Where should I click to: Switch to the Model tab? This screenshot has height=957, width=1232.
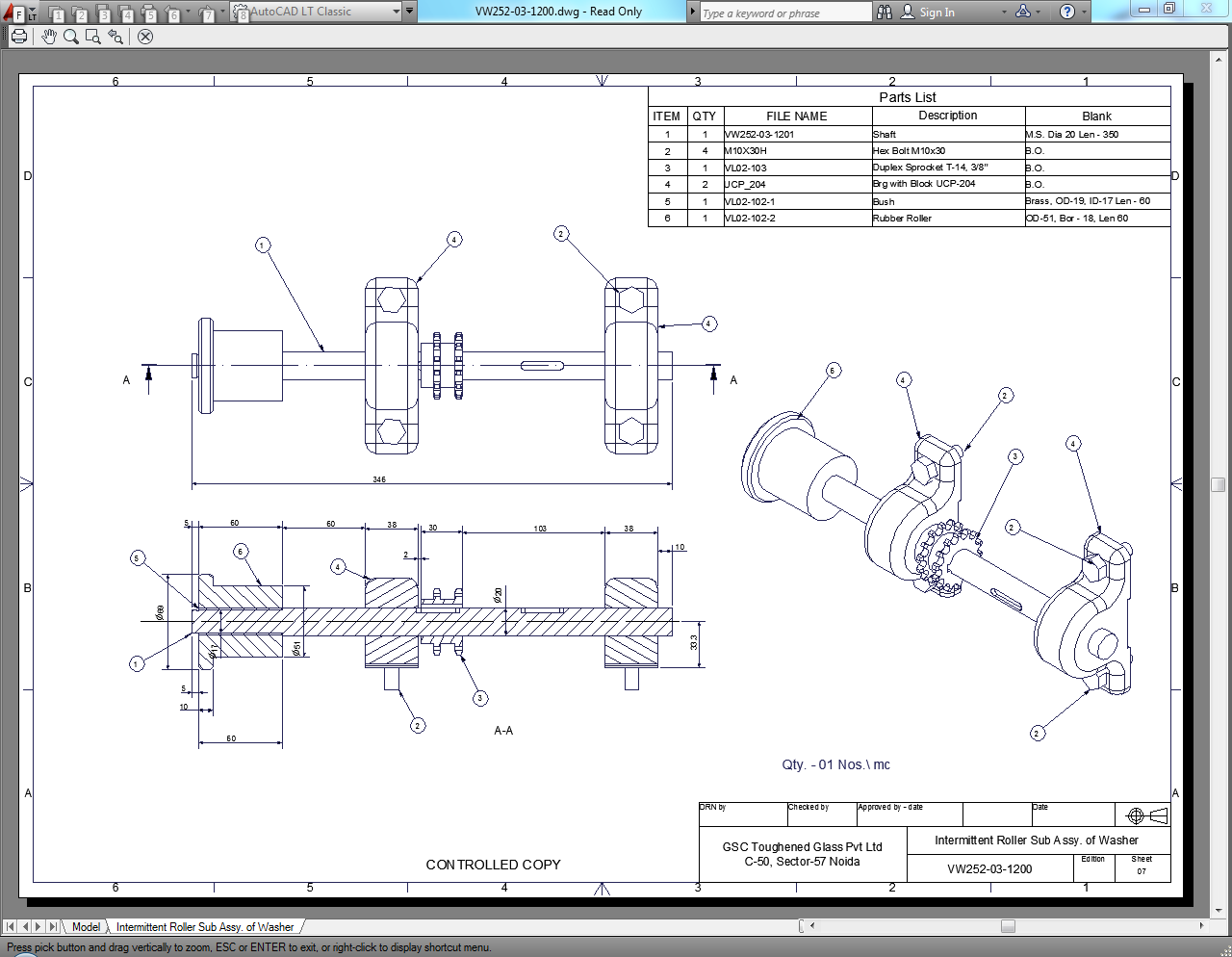[x=86, y=927]
